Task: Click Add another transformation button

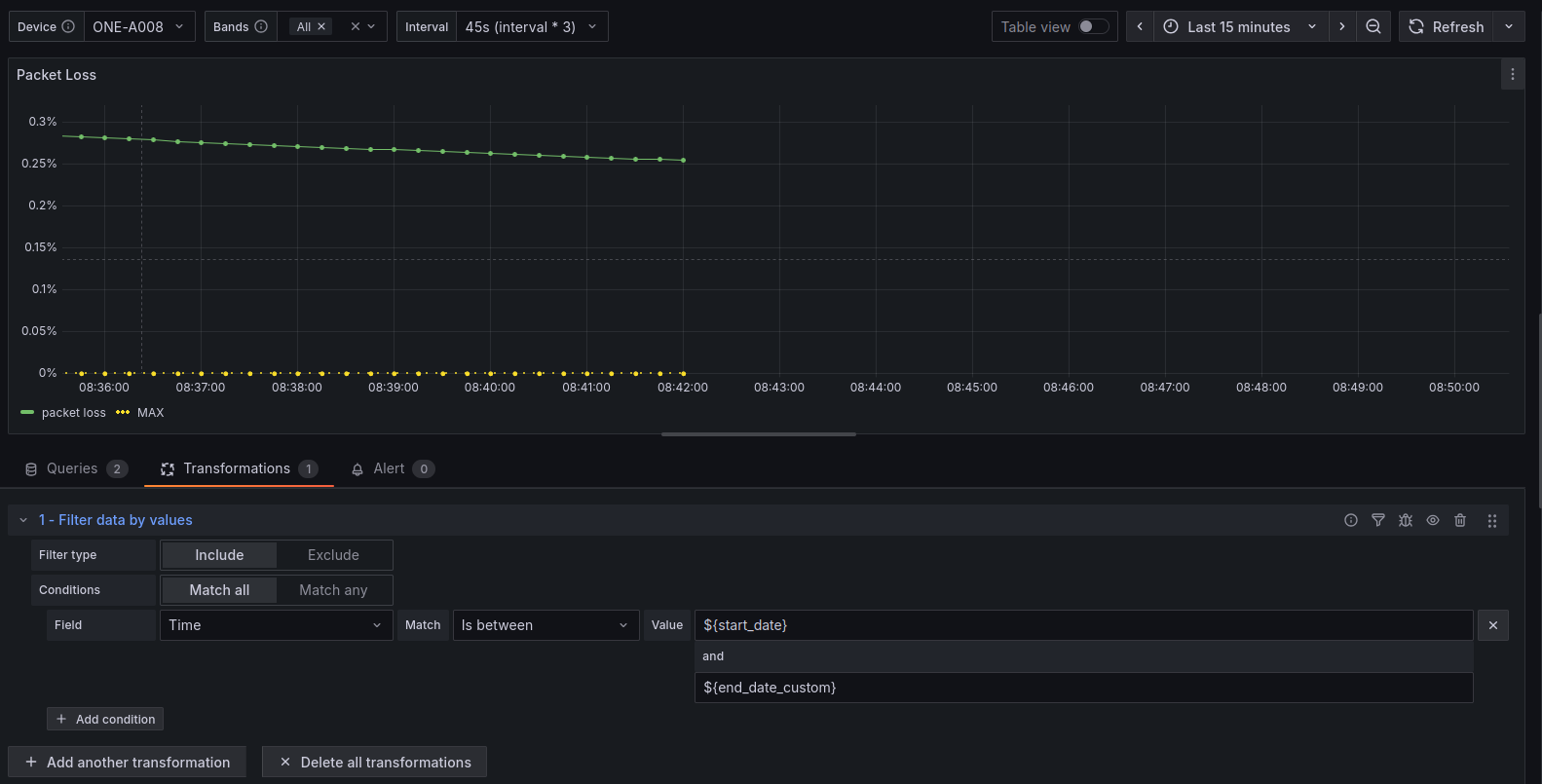Action: coord(128,762)
